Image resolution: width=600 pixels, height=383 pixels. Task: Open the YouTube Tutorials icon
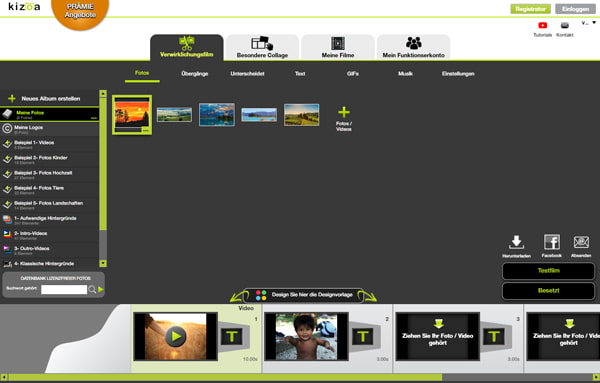tap(542, 26)
